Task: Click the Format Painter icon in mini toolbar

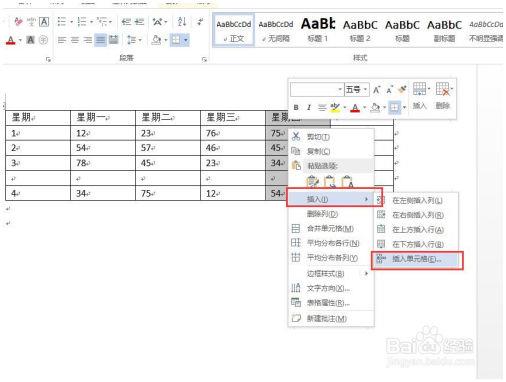Action: [403, 89]
